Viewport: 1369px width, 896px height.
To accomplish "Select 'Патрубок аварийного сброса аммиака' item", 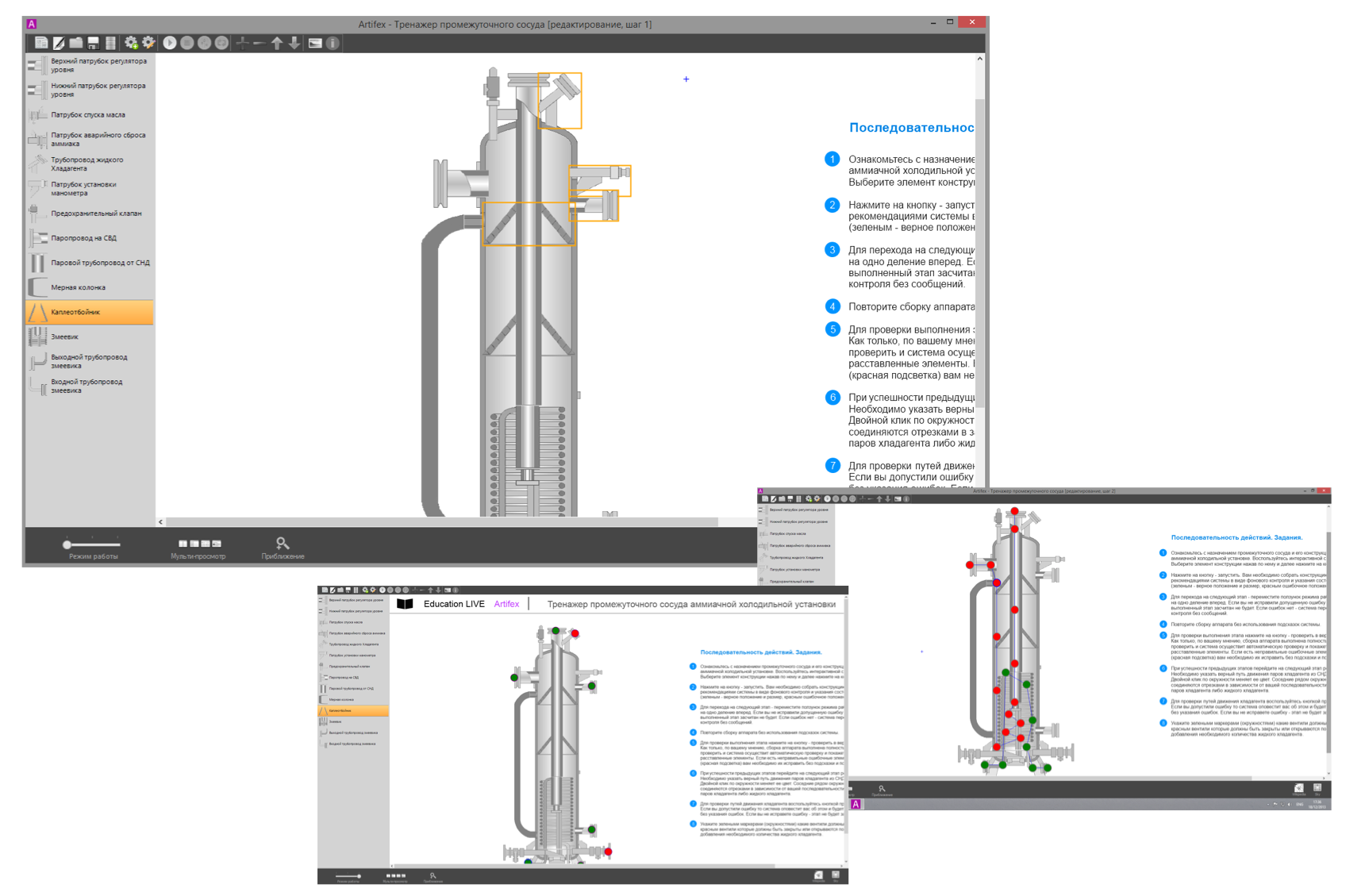I will pyautogui.click(x=90, y=140).
